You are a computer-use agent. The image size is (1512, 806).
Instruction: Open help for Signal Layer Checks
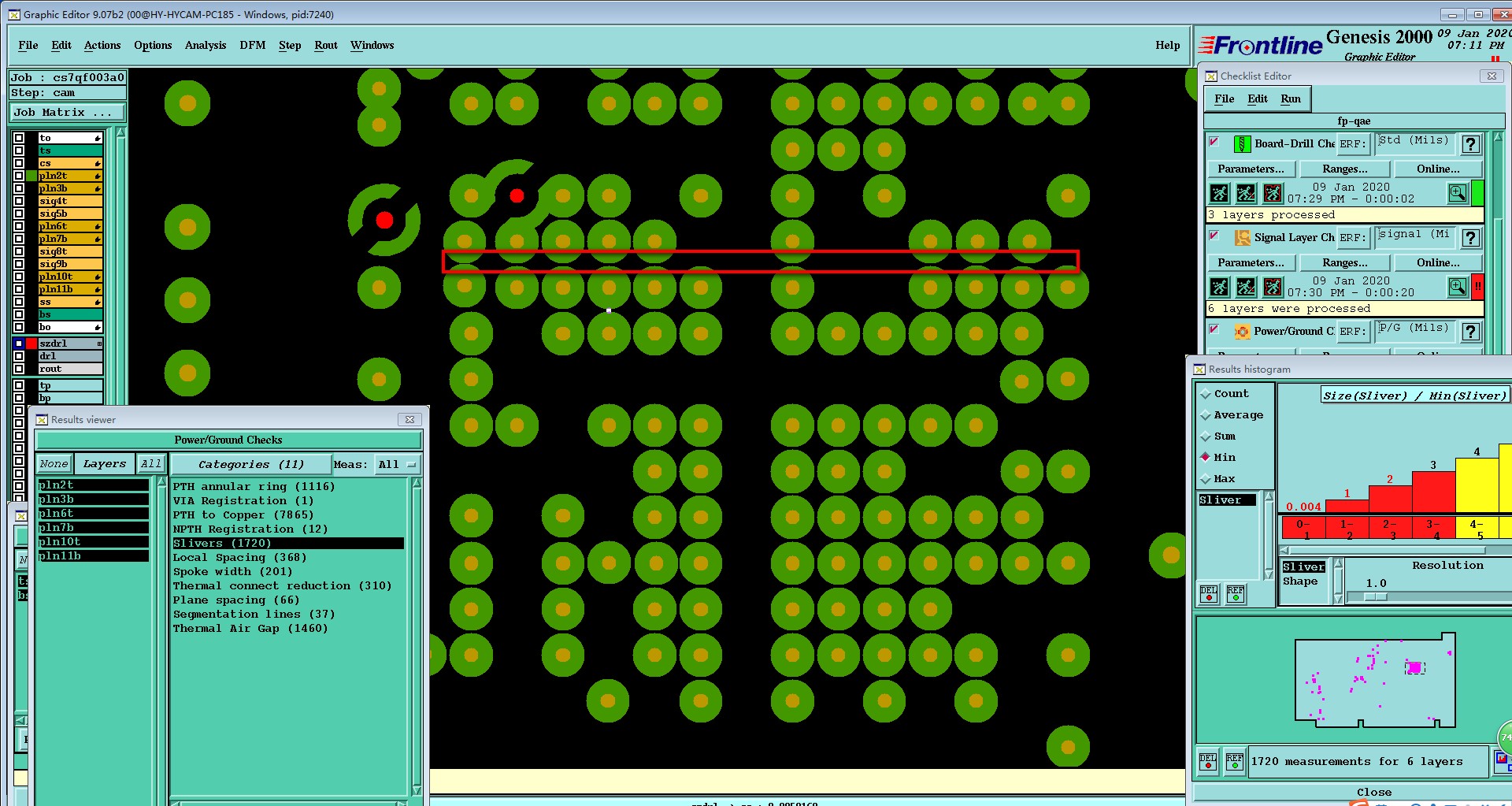(1470, 238)
